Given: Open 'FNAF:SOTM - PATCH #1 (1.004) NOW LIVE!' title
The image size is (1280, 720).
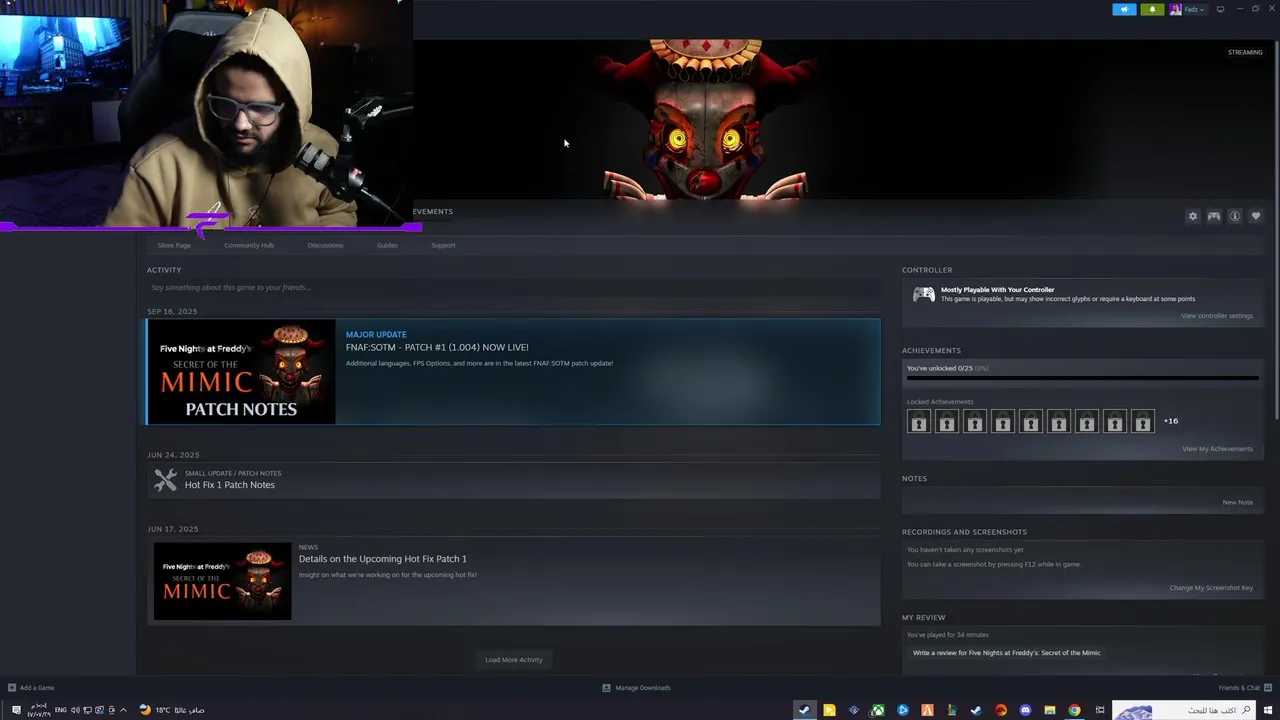Looking at the screenshot, I should pos(437,347).
